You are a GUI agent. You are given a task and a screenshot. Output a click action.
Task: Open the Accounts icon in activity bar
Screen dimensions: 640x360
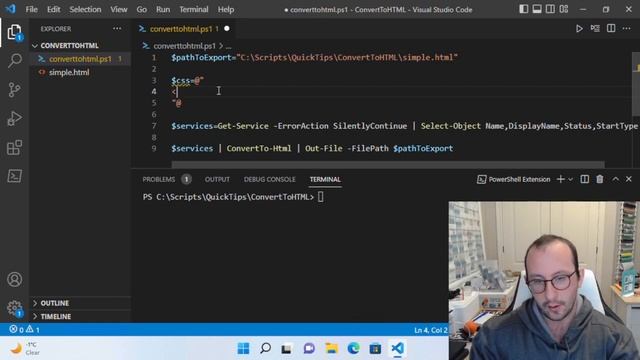[x=14, y=280]
